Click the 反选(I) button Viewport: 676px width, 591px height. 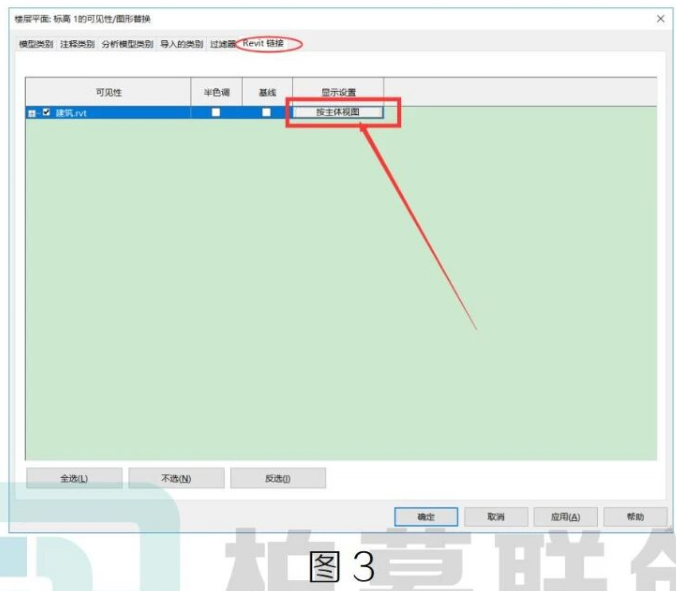point(278,478)
